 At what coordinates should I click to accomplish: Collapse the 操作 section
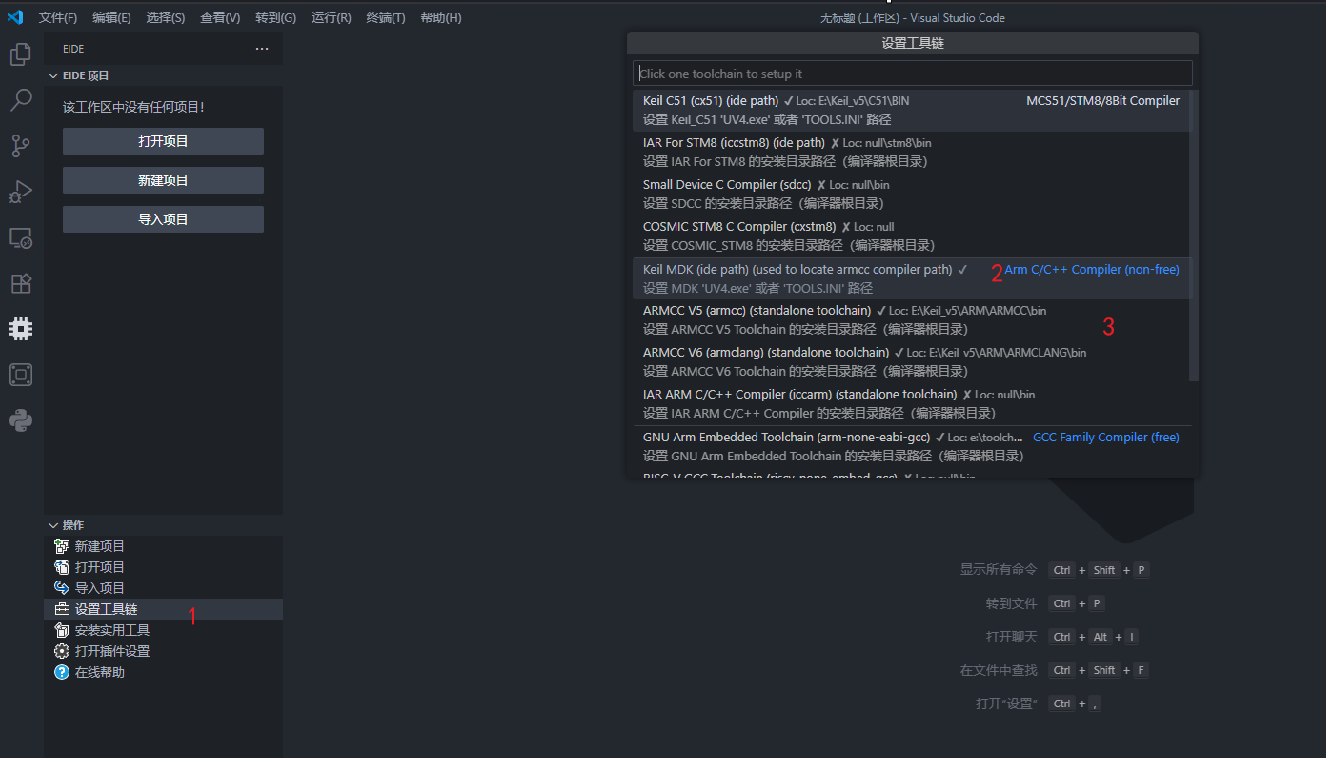(52, 525)
